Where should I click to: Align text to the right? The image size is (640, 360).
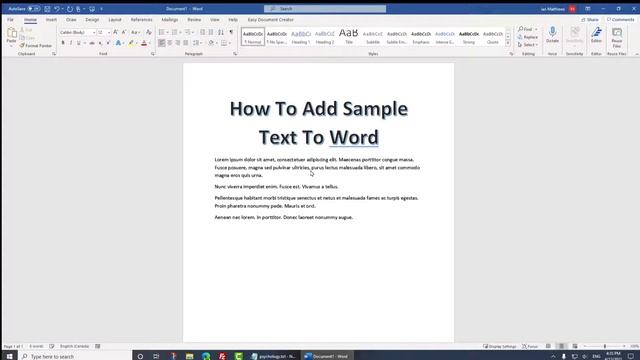point(178,43)
